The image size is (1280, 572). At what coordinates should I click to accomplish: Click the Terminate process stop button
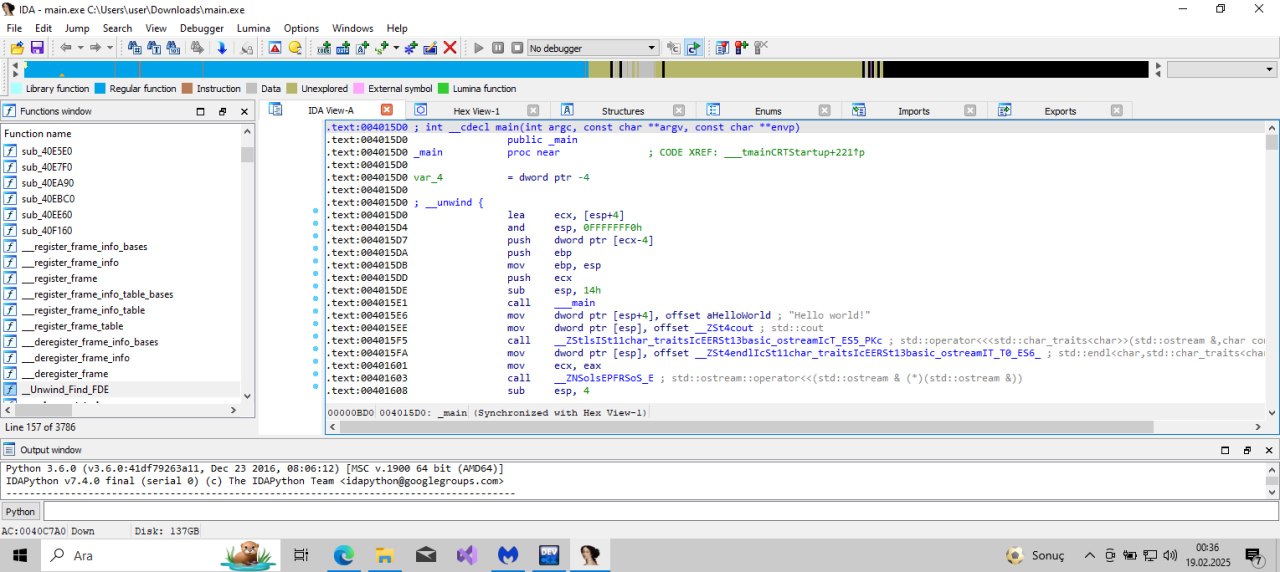(x=517, y=48)
